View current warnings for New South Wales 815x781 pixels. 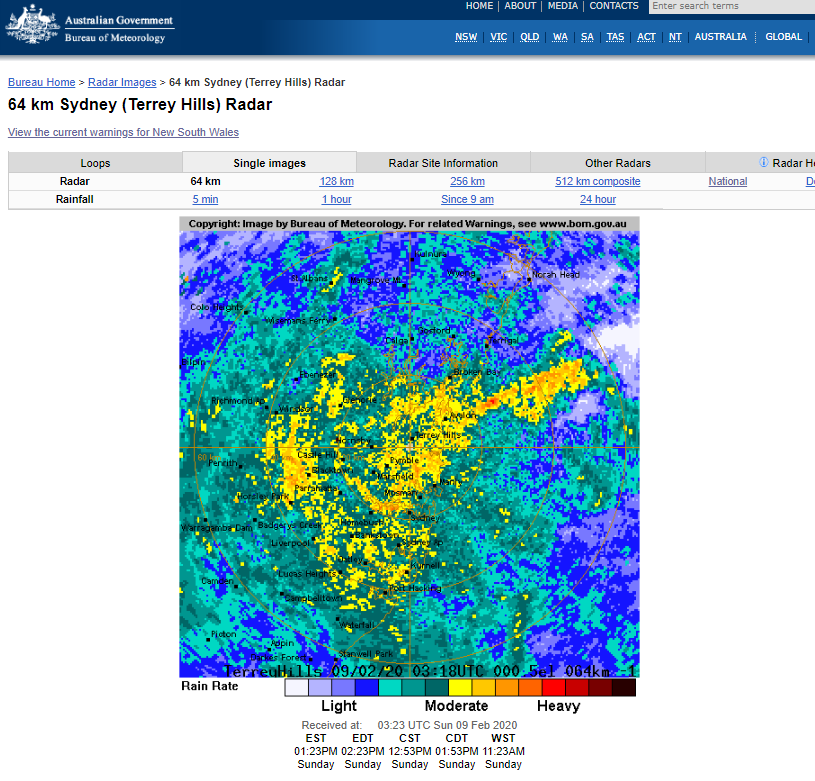click(x=123, y=132)
